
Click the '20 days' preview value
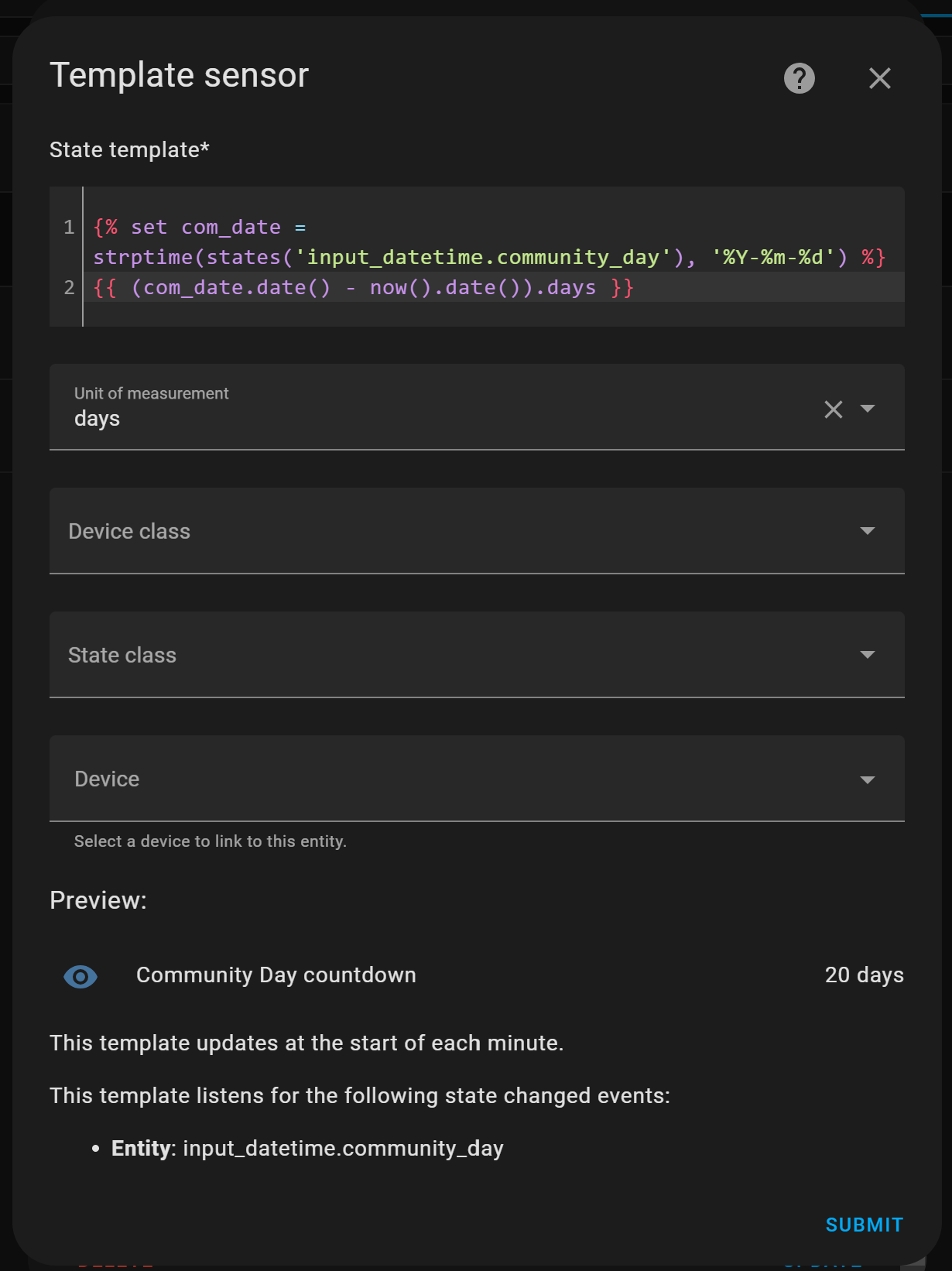[865, 975]
